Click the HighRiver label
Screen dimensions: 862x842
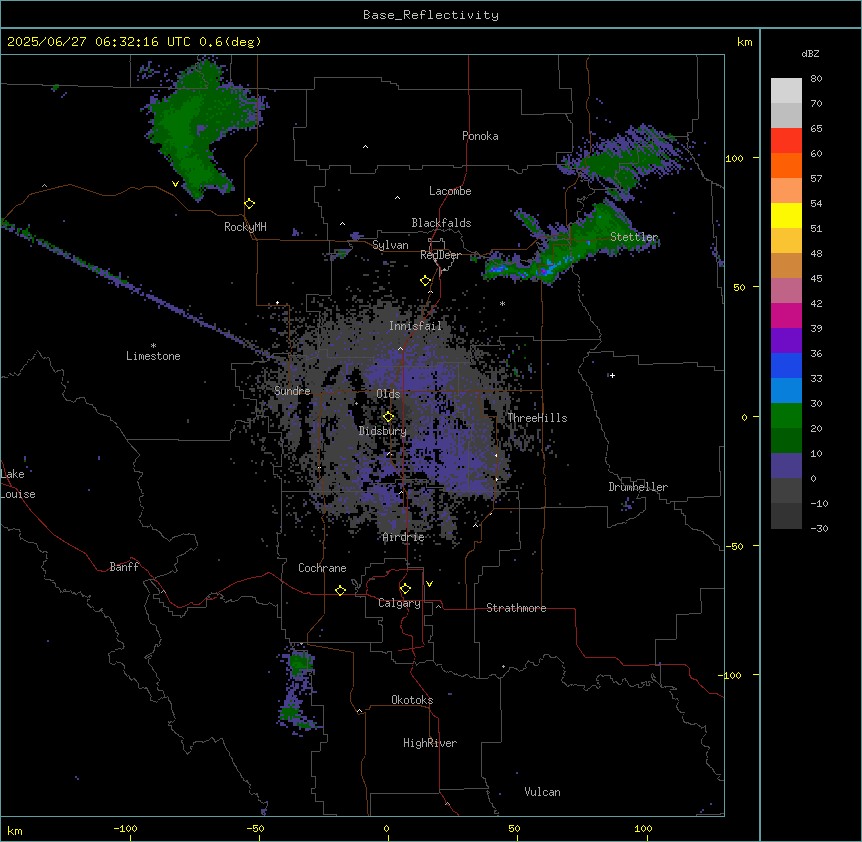[x=430, y=743]
